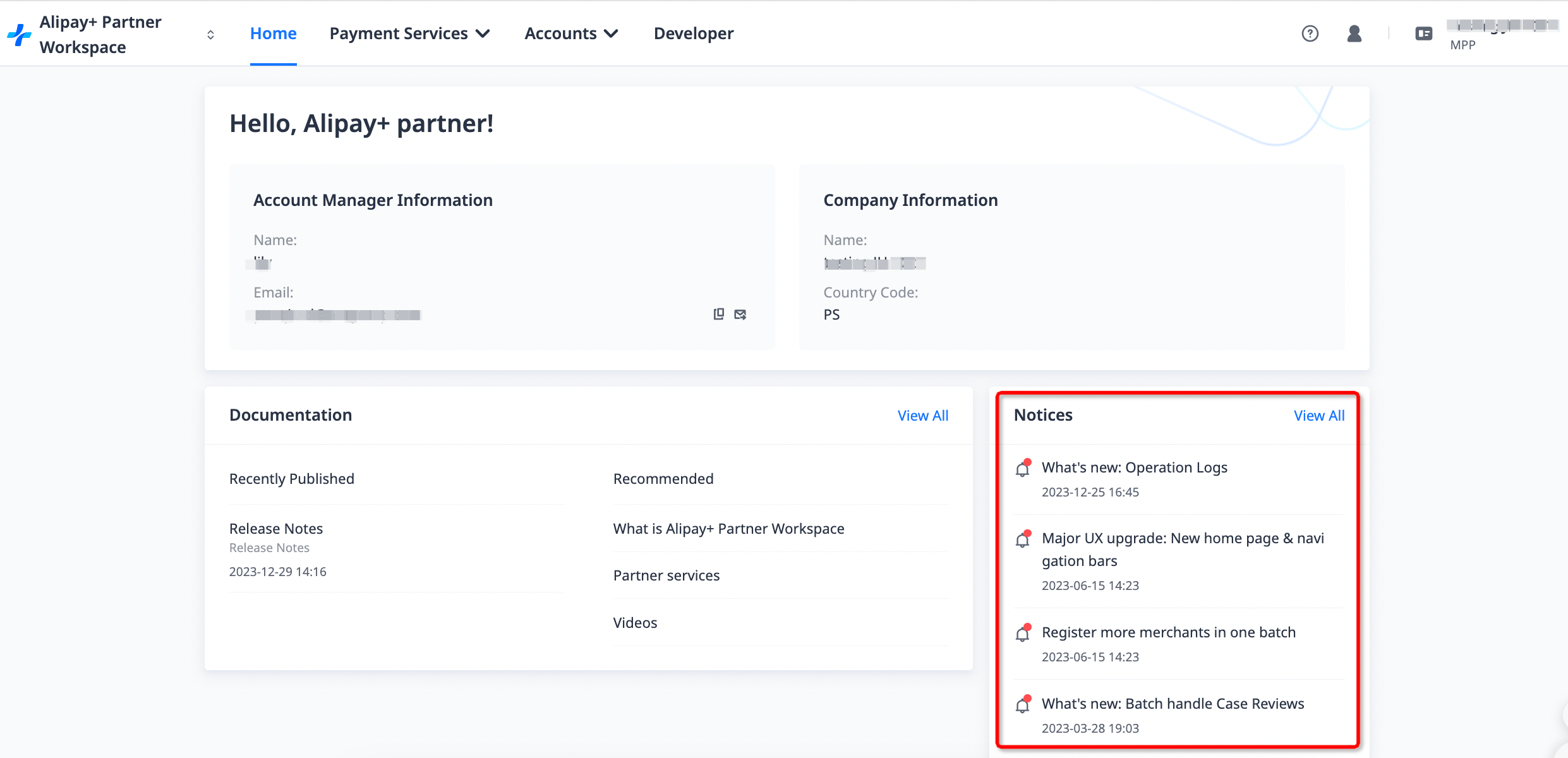Click bell icon beside Batch handle Case Reviews
The width and height of the screenshot is (1568, 758).
coord(1023,705)
